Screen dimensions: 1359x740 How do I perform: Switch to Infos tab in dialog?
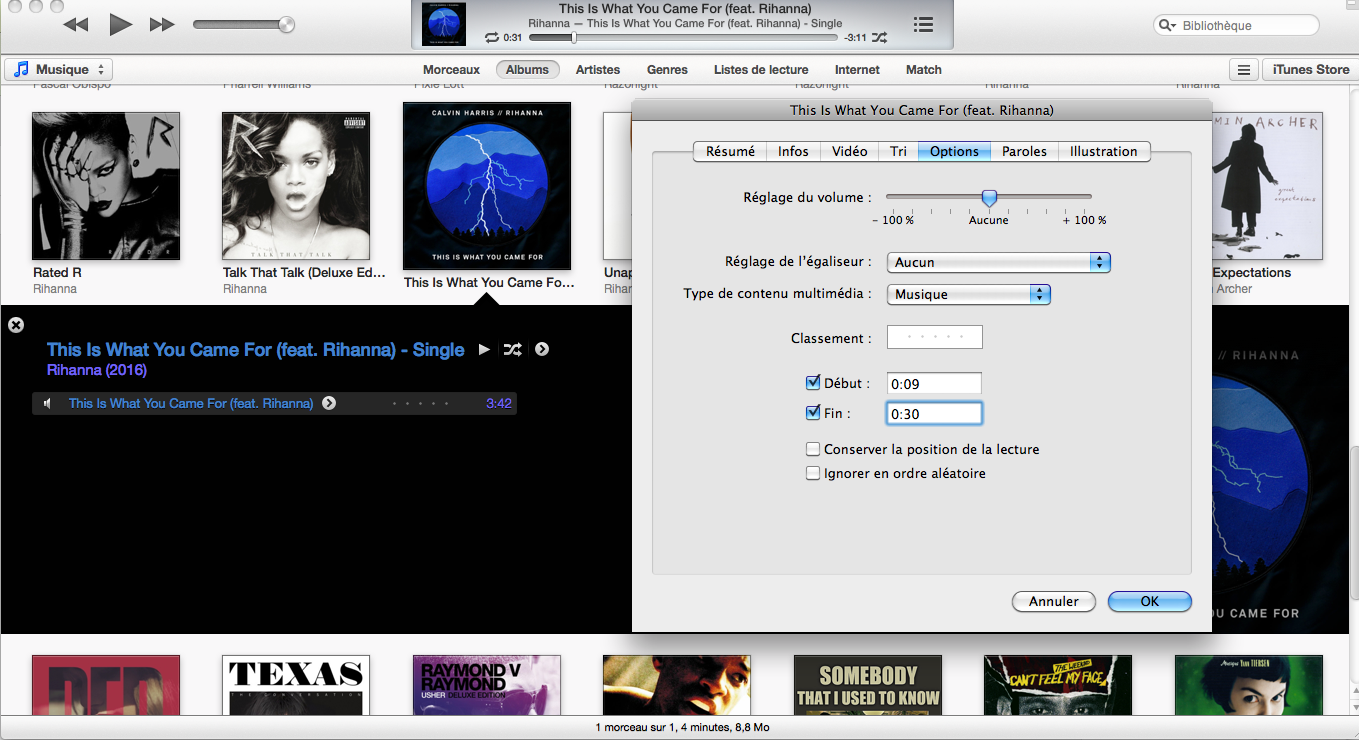click(793, 151)
